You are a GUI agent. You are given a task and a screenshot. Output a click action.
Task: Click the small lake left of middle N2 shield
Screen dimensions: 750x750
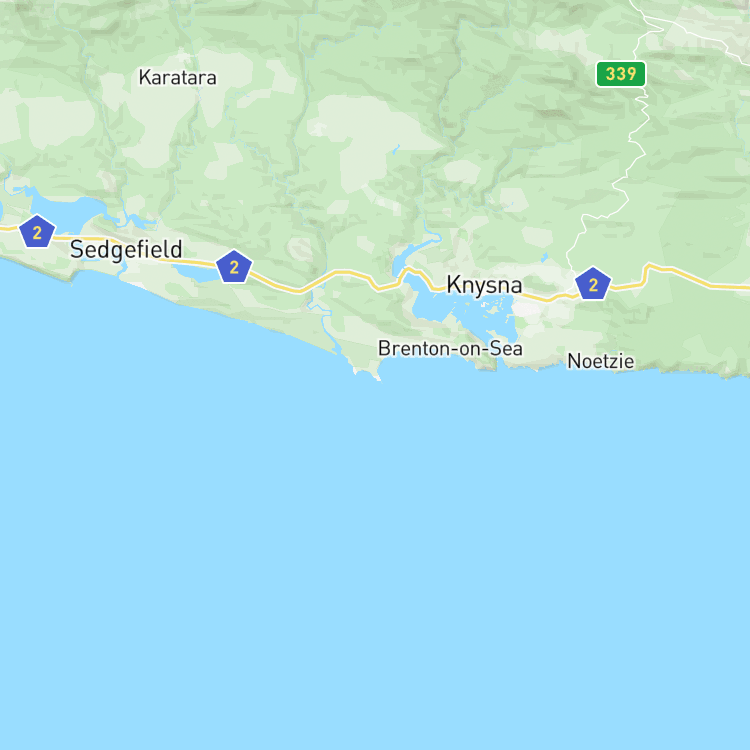pyautogui.click(x=198, y=272)
